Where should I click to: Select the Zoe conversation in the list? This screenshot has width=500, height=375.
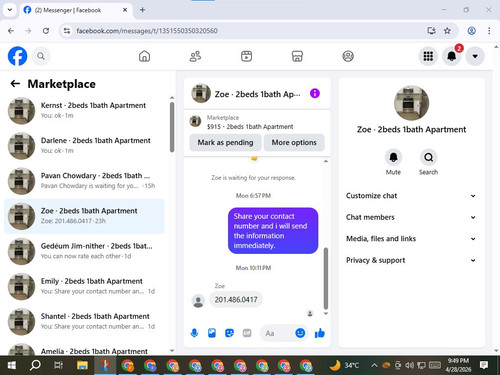(84, 216)
